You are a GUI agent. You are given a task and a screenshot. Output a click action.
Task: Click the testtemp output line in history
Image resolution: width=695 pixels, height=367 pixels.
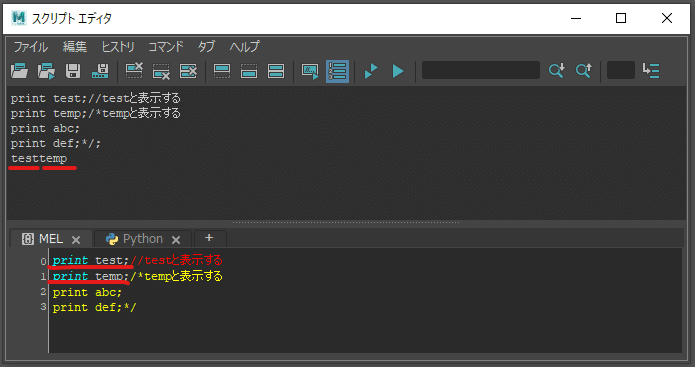39,158
